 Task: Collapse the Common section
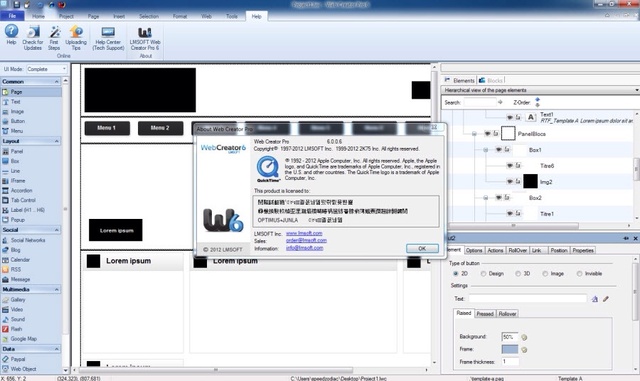coord(56,82)
